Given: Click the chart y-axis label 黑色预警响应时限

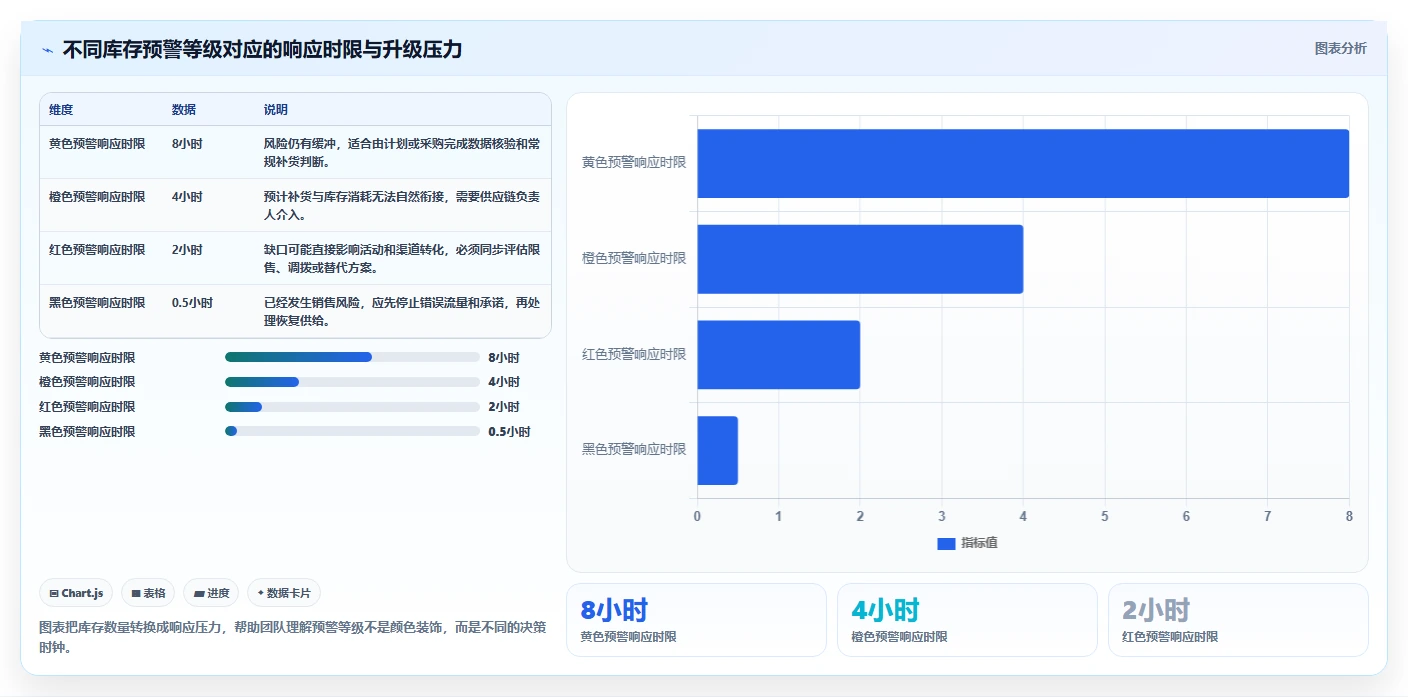Looking at the screenshot, I should tap(634, 450).
